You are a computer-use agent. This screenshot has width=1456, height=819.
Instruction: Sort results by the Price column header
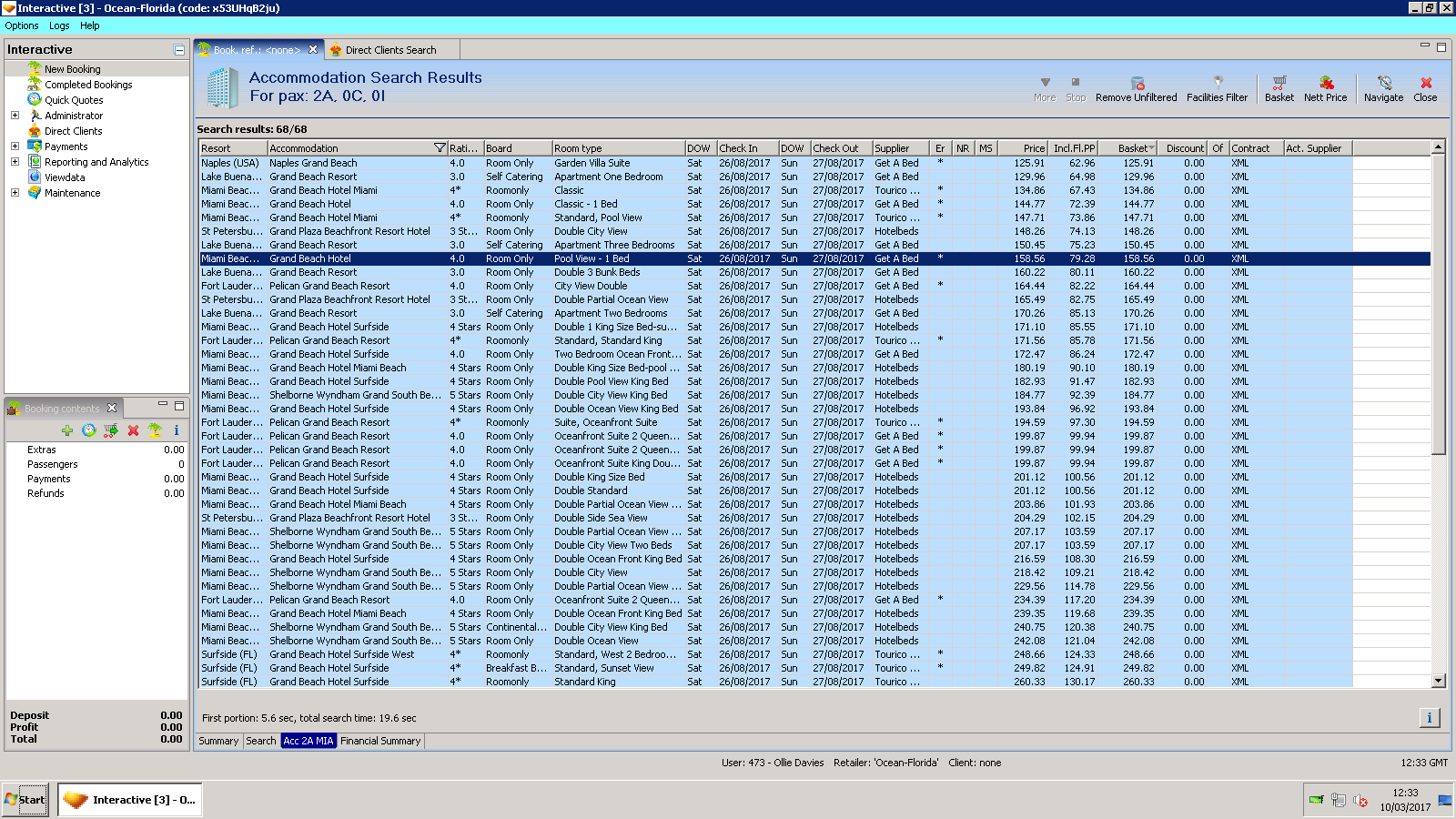point(1023,148)
